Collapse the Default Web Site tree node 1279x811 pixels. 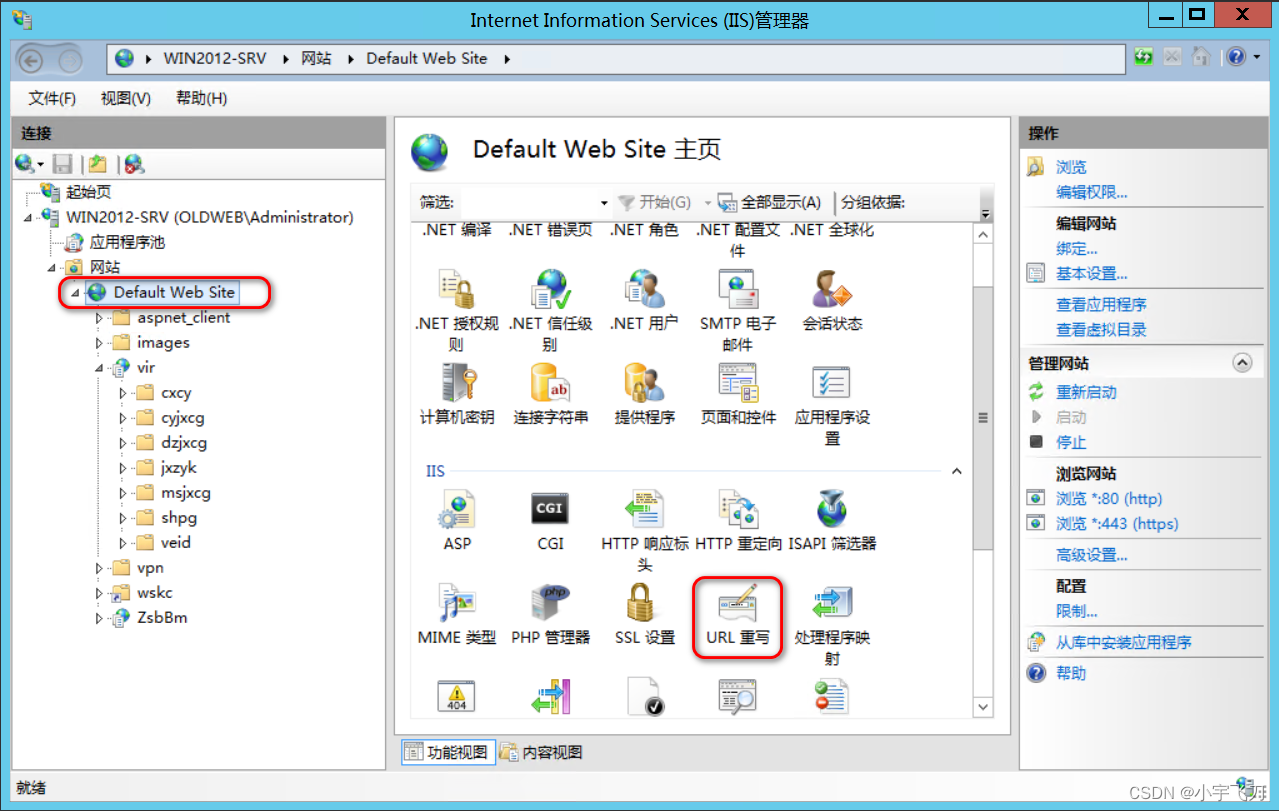pyautogui.click(x=74, y=293)
